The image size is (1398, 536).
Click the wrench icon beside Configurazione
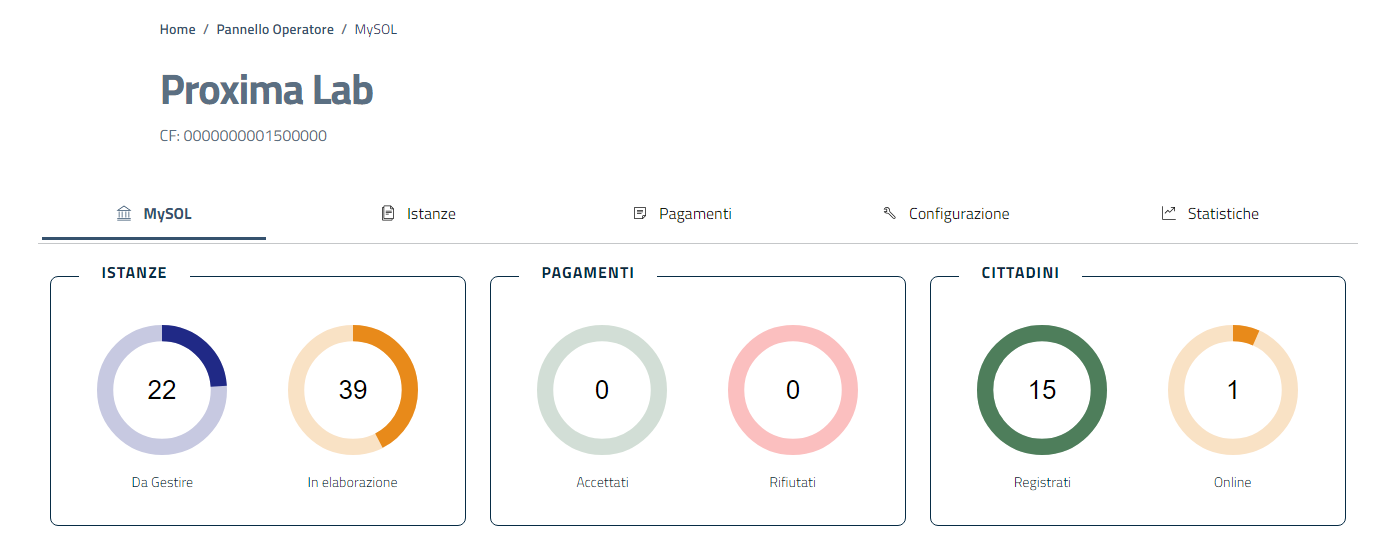click(x=889, y=214)
